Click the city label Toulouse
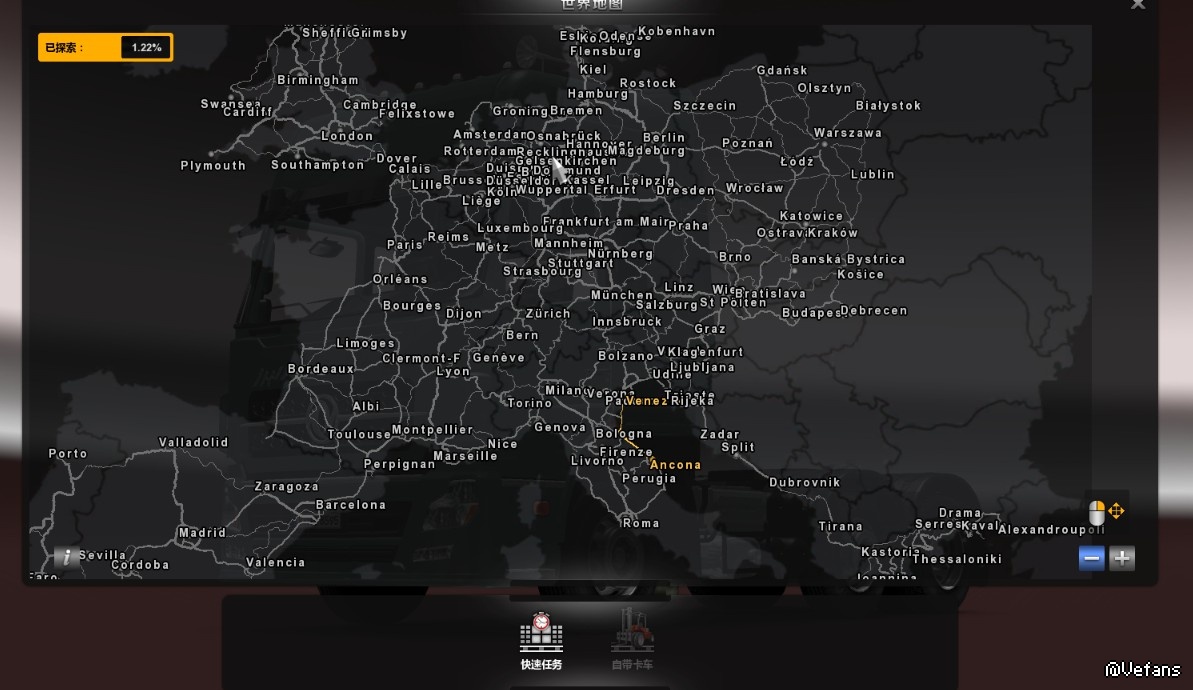Viewport: 1193px width, 690px height. tap(359, 434)
